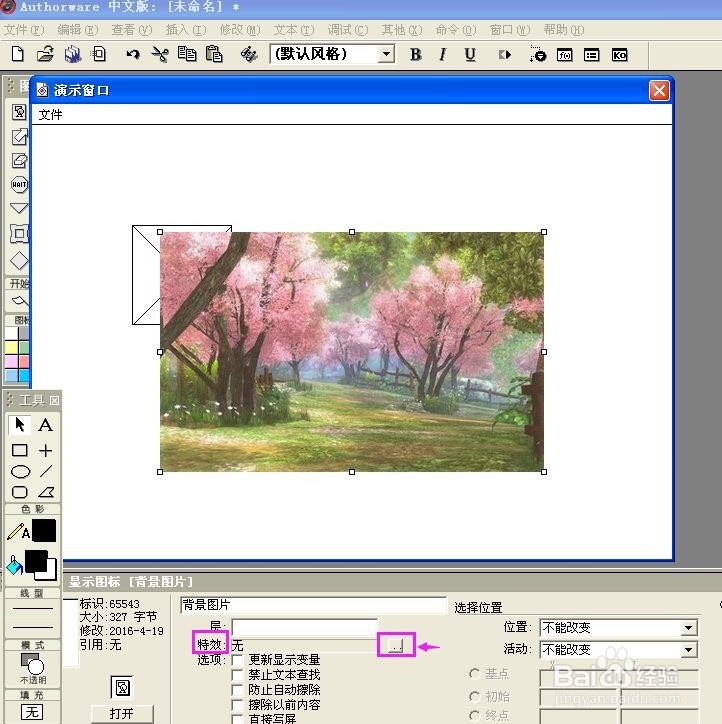Click the Undo arrow icon
Image resolution: width=722 pixels, height=724 pixels.
(x=132, y=54)
